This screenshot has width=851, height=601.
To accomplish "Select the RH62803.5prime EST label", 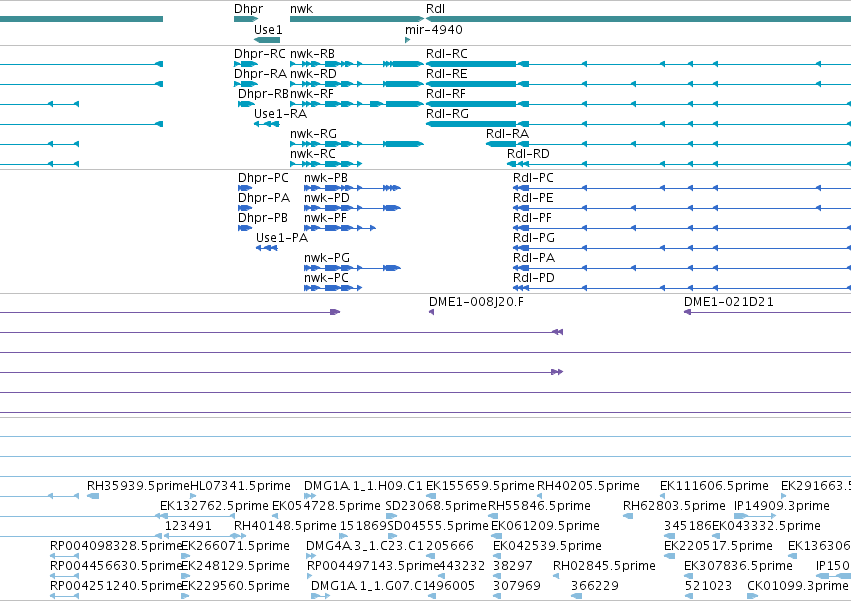I will (674, 506).
